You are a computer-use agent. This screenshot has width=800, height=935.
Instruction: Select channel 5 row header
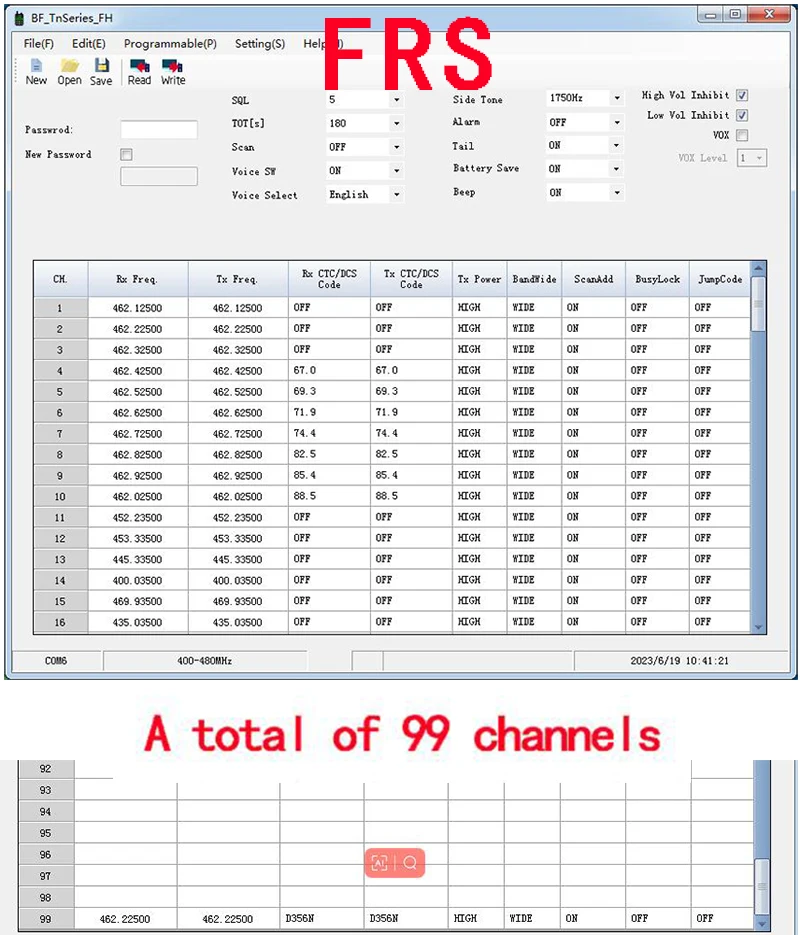[60, 392]
